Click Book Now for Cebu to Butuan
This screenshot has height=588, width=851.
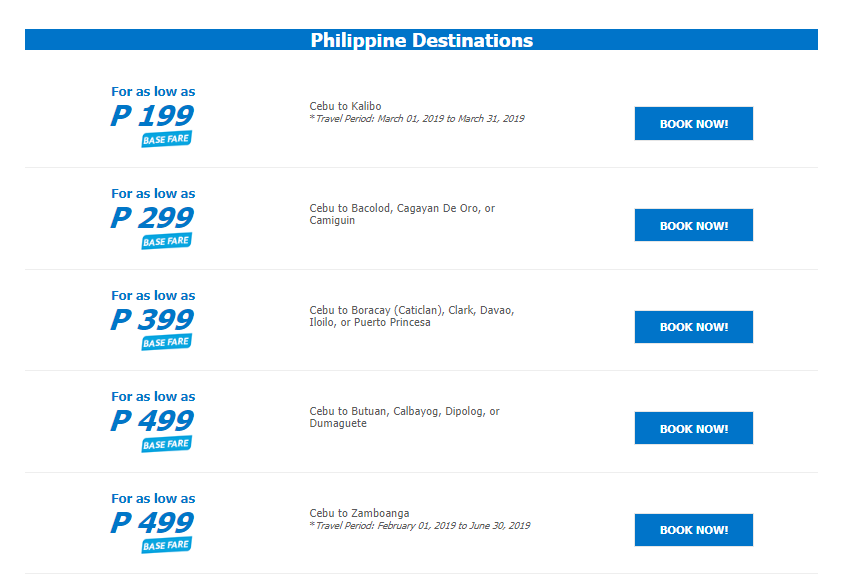(x=693, y=428)
